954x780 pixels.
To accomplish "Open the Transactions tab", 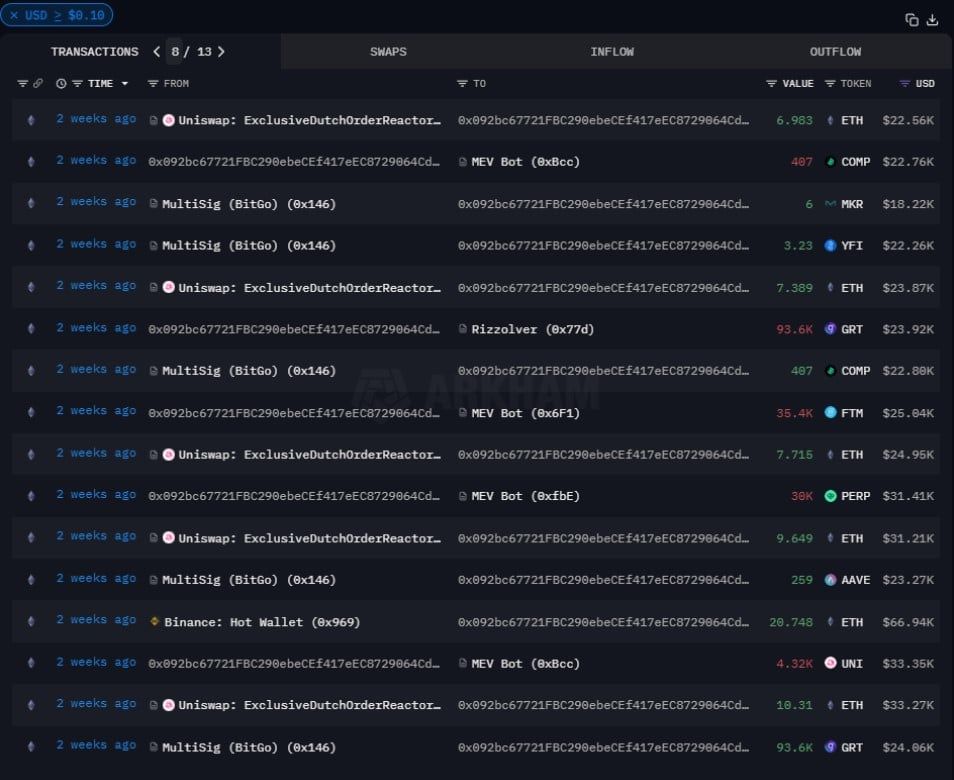I will [x=95, y=52].
